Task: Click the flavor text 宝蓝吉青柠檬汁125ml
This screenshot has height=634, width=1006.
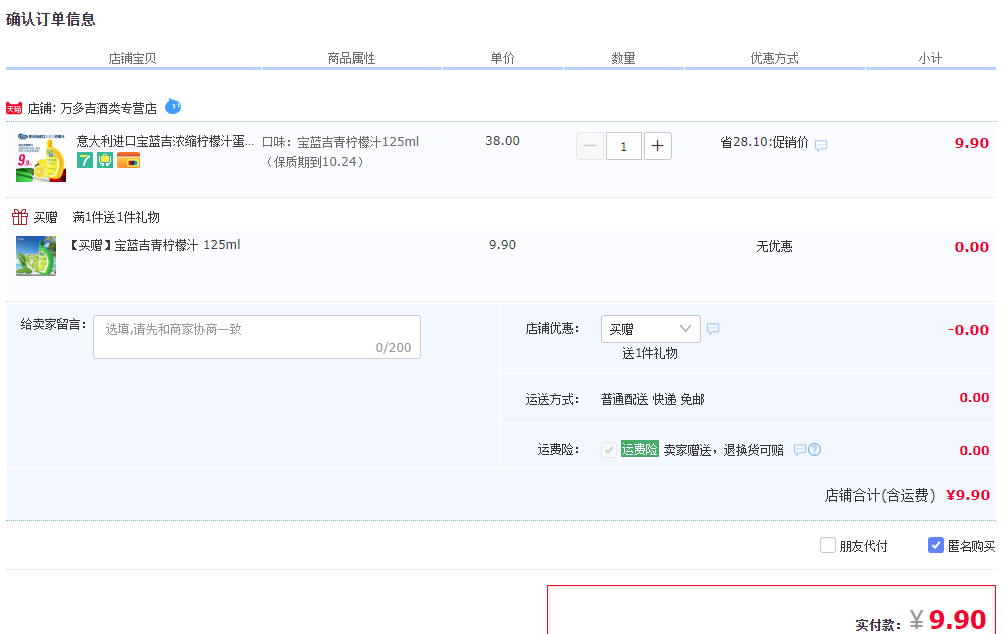Action: coord(358,142)
